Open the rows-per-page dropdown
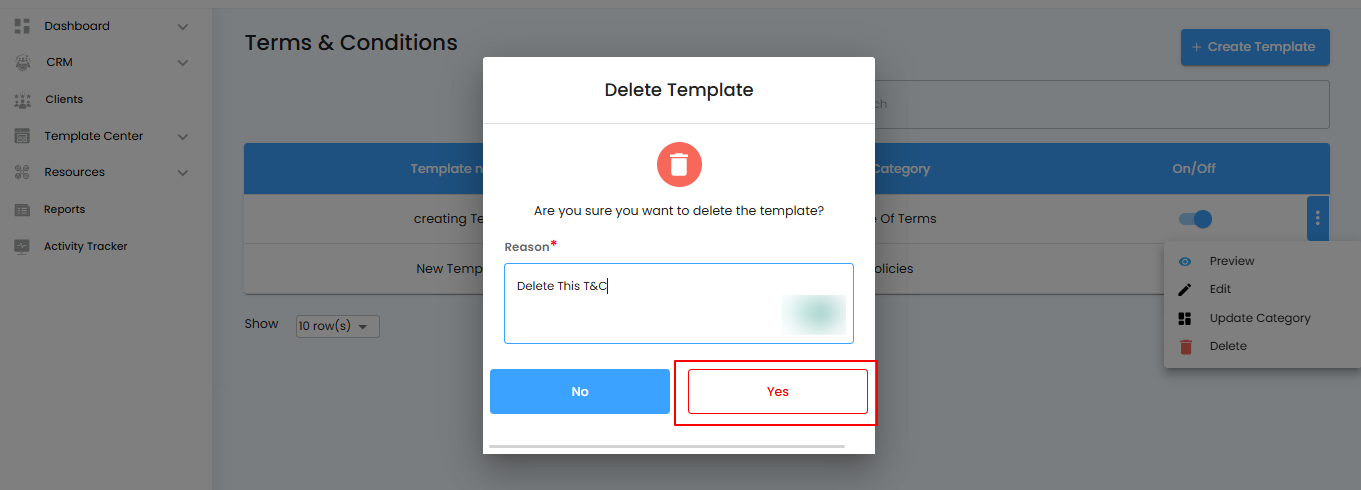The image size is (1361, 490). 338,326
